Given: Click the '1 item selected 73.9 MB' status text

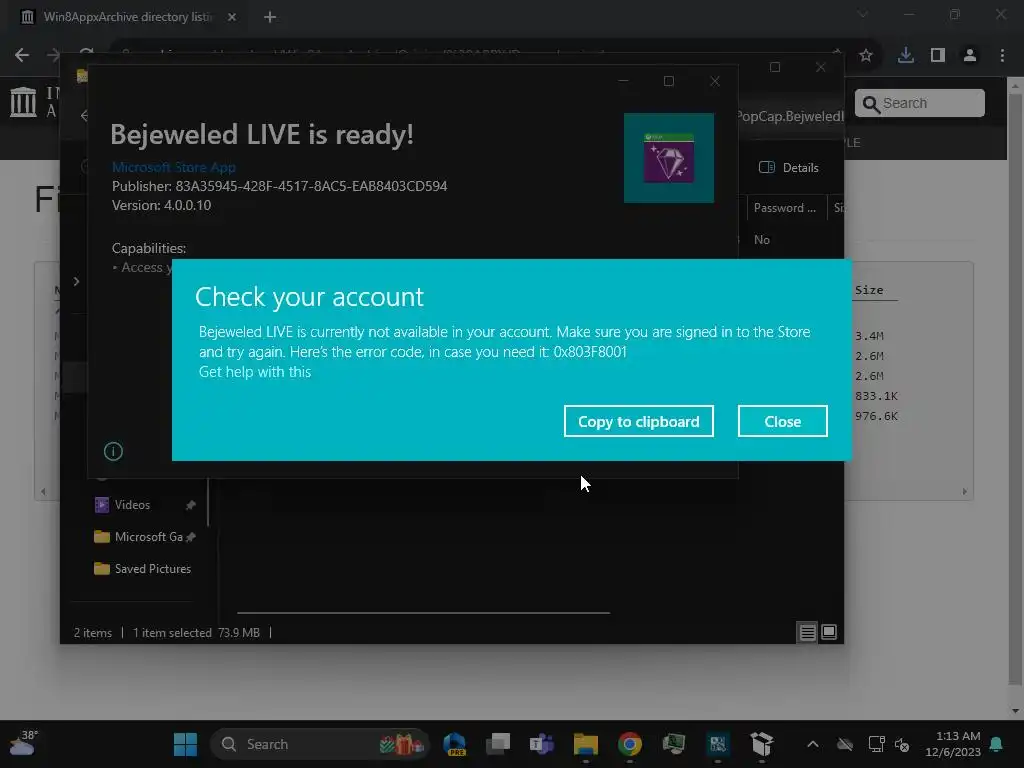Looking at the screenshot, I should 196,633.
